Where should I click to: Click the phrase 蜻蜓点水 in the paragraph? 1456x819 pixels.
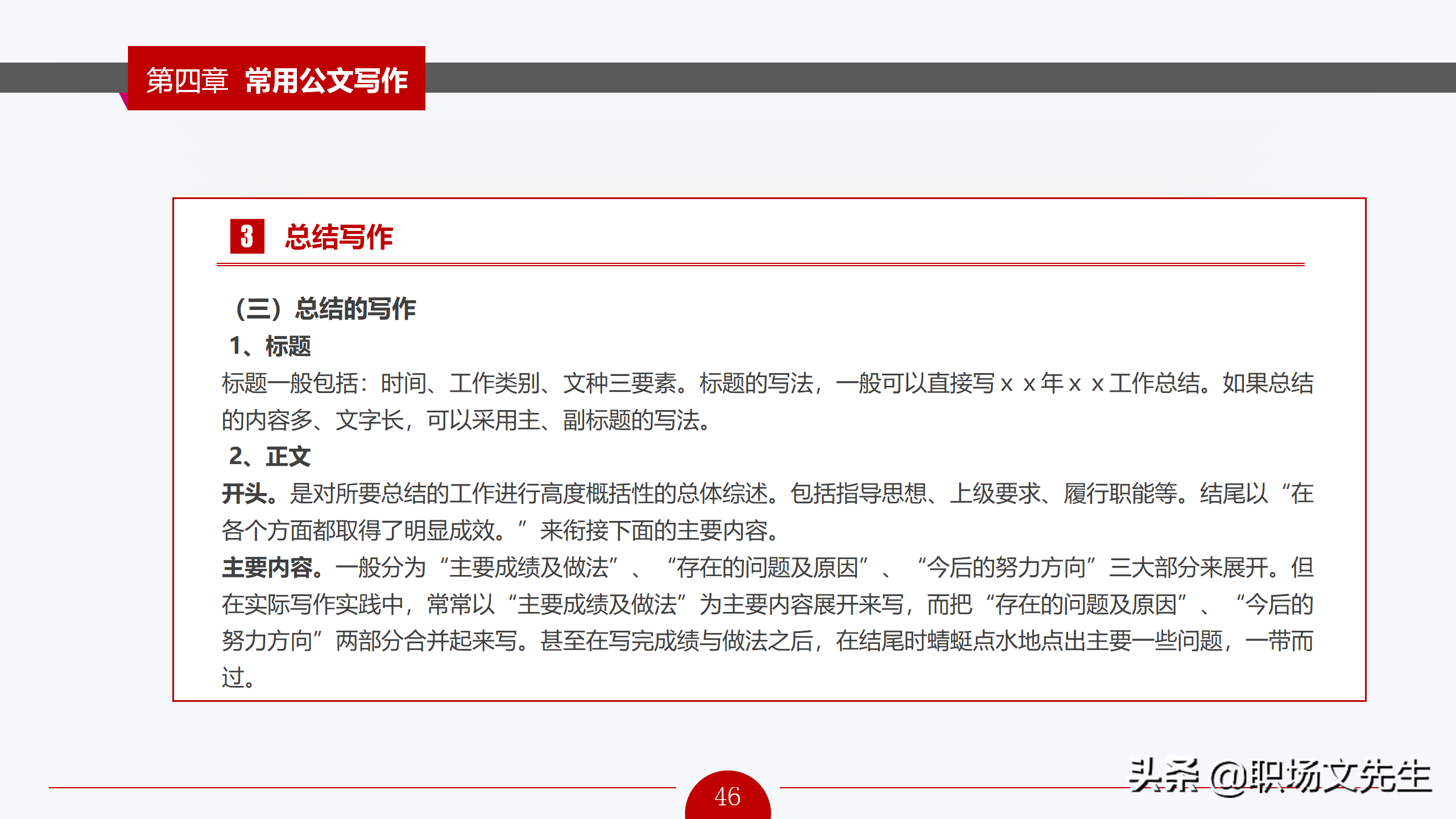coord(971,641)
